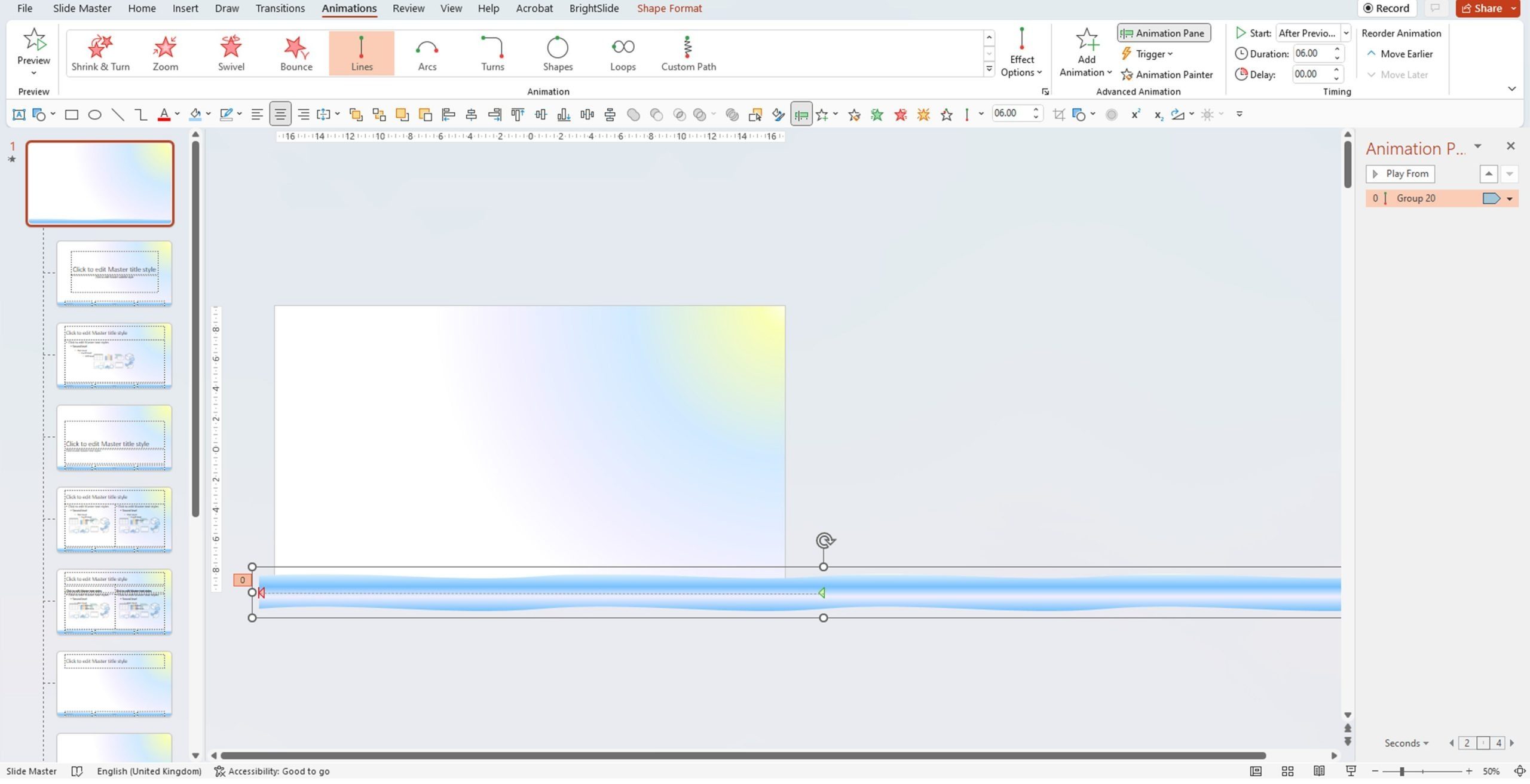Expand the Animation start trigger dropdown
Screen dimensions: 1530x784
click(1346, 32)
